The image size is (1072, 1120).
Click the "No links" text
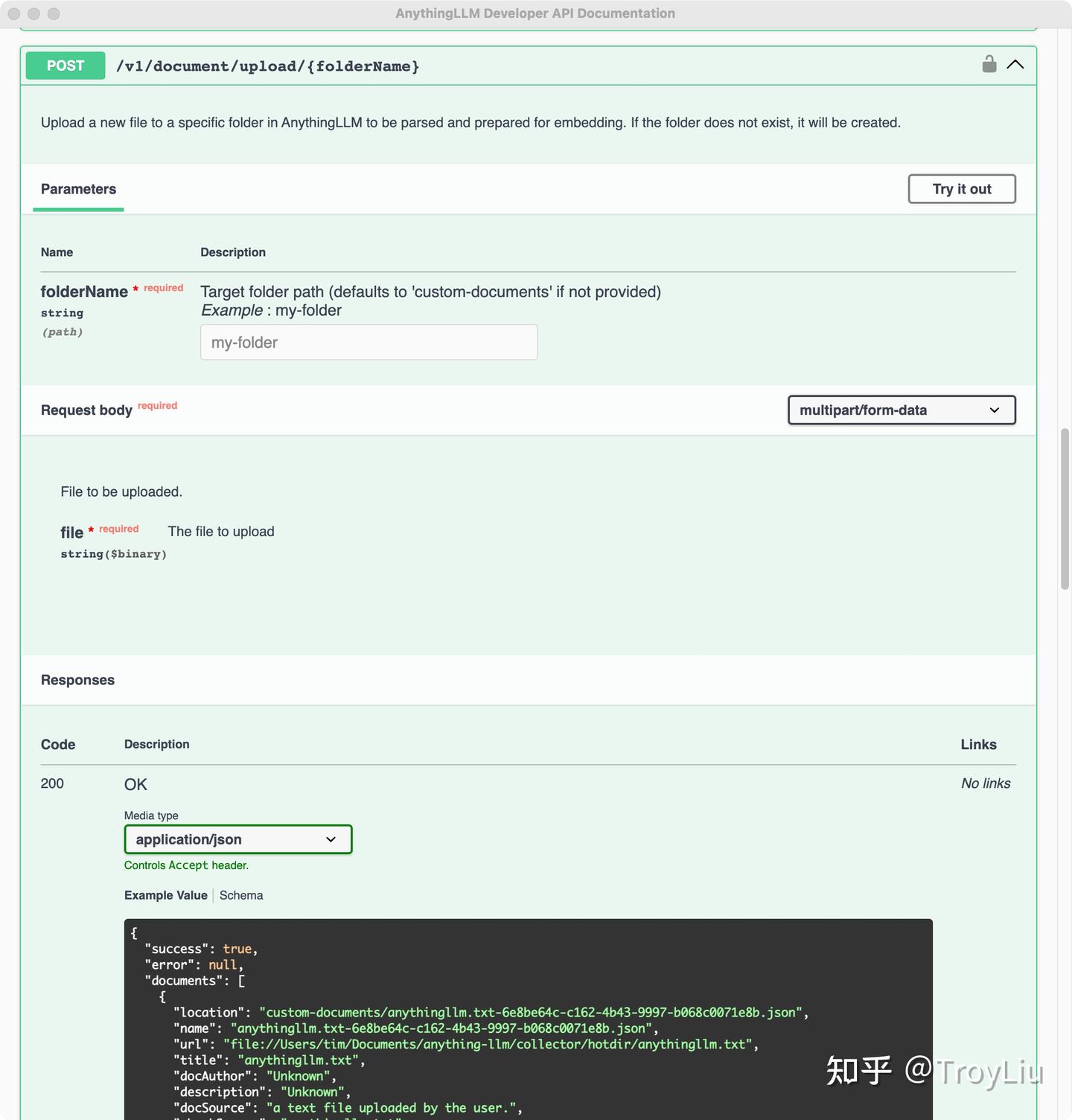(986, 783)
